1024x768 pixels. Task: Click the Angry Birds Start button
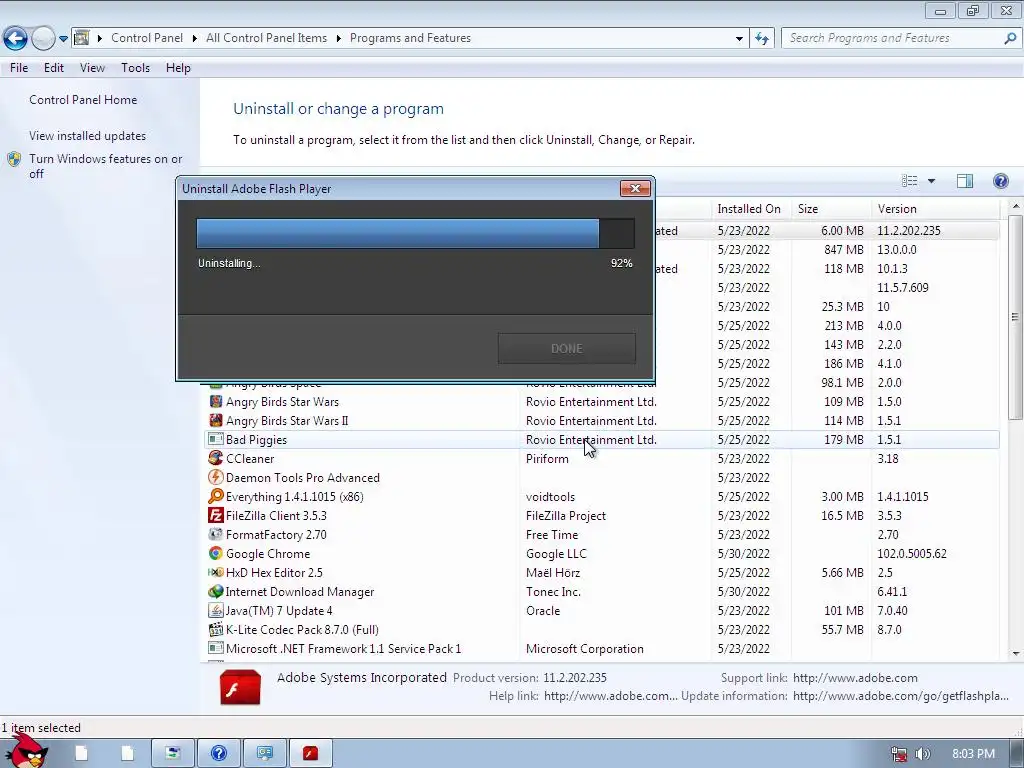tap(27, 751)
